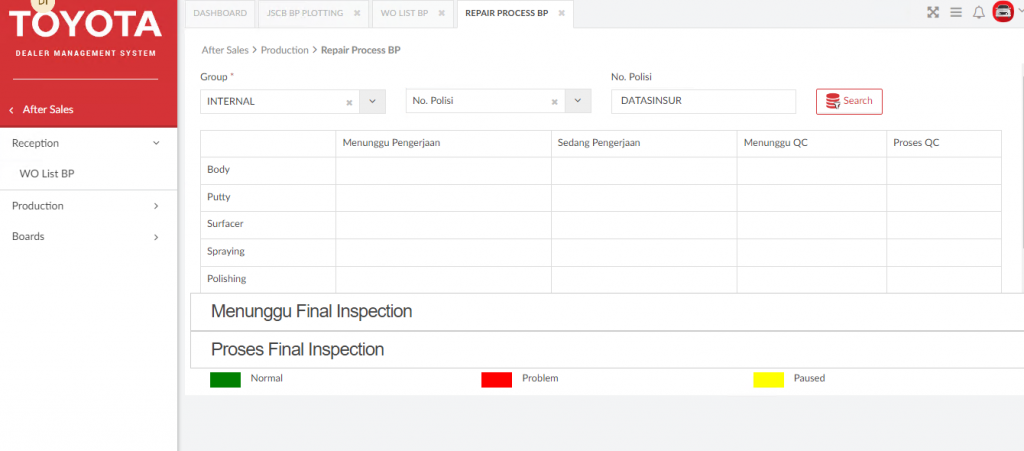Click the back arrow beside After Sales
The image size is (1024, 451).
pos(11,110)
